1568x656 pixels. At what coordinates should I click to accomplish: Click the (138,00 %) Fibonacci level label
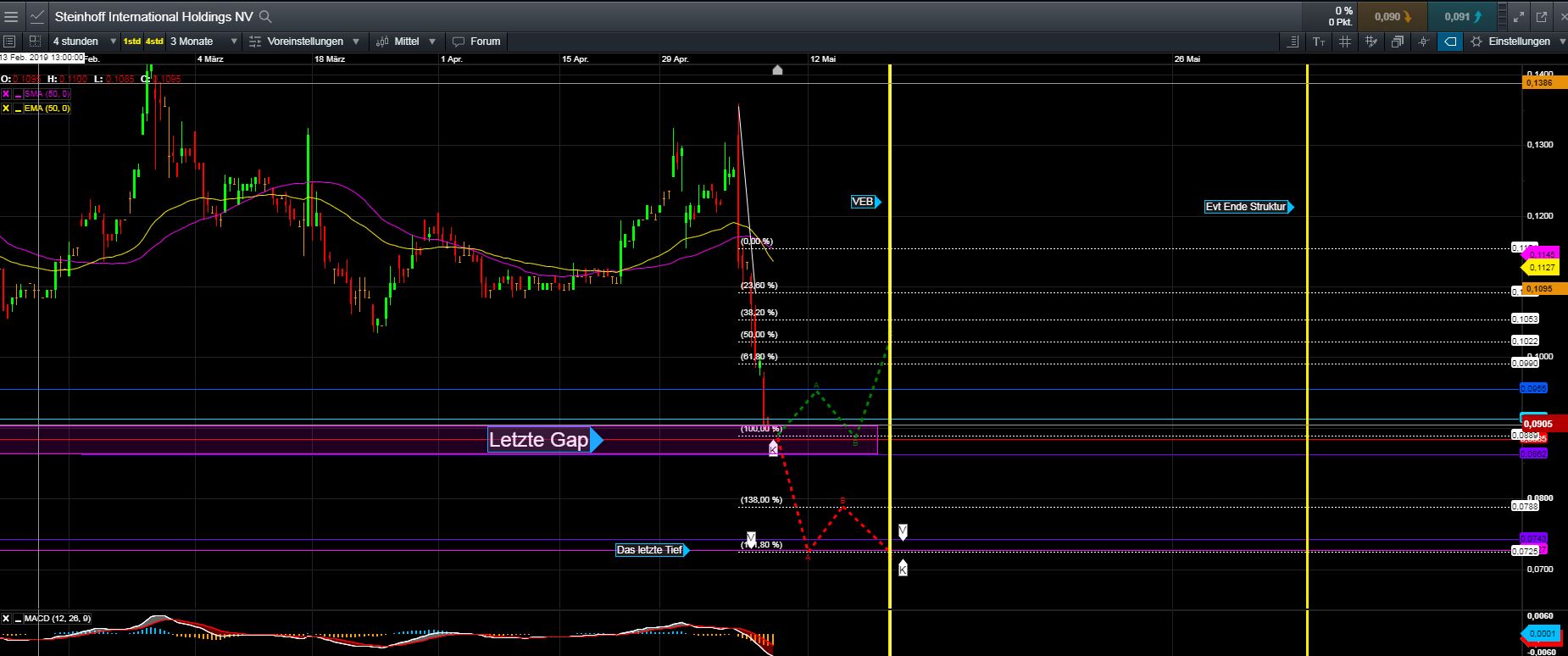pos(761,500)
